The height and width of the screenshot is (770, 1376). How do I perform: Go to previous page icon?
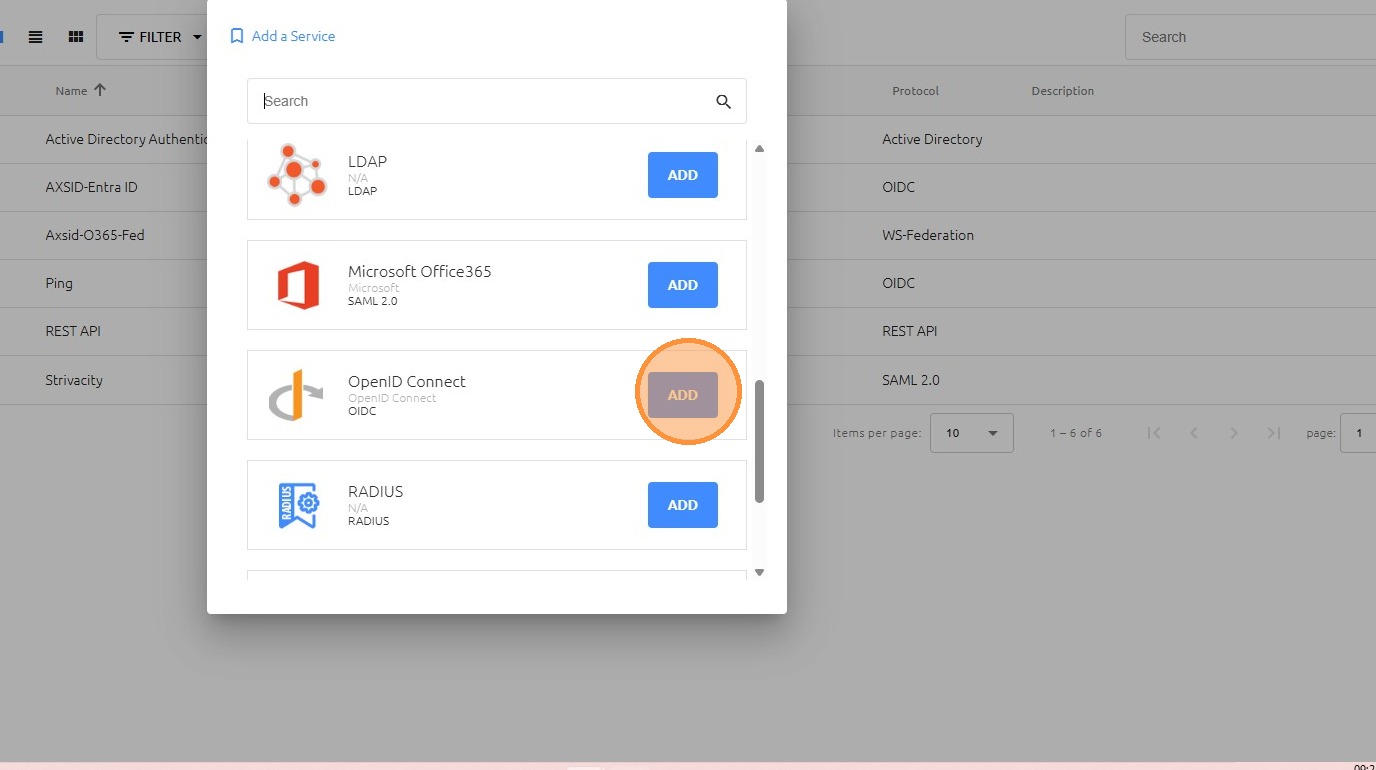[1194, 433]
